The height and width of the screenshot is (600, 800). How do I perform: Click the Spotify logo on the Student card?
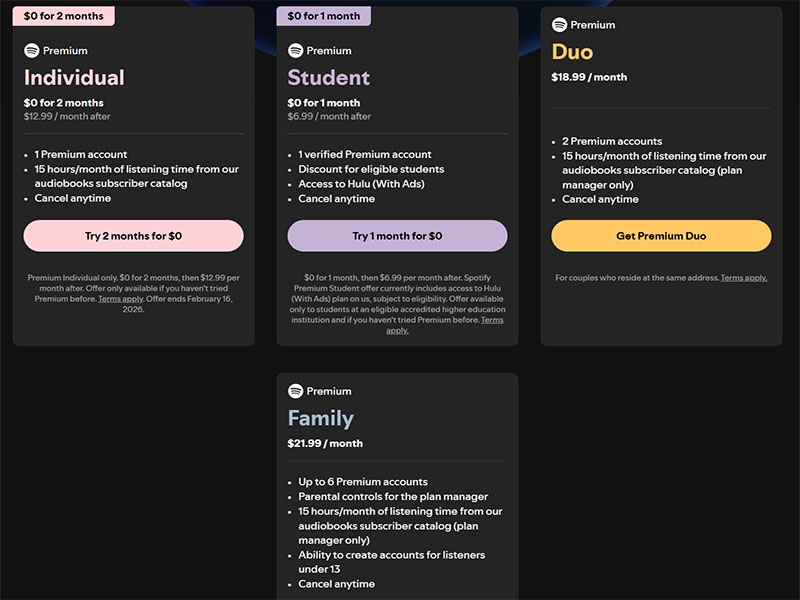coord(295,51)
